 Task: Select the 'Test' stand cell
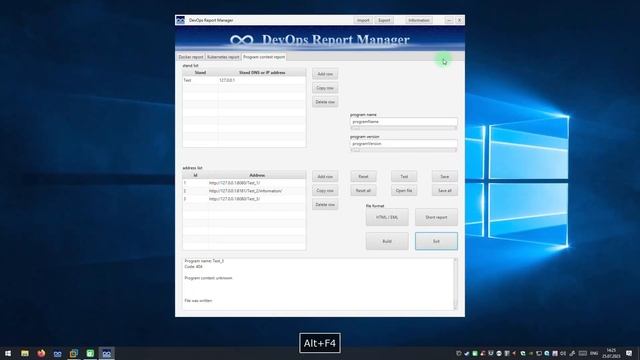[200, 80]
